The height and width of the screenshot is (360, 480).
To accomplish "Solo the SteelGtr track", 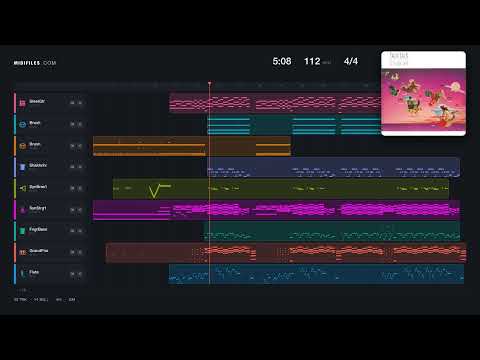I will pyautogui.click(x=80, y=103).
